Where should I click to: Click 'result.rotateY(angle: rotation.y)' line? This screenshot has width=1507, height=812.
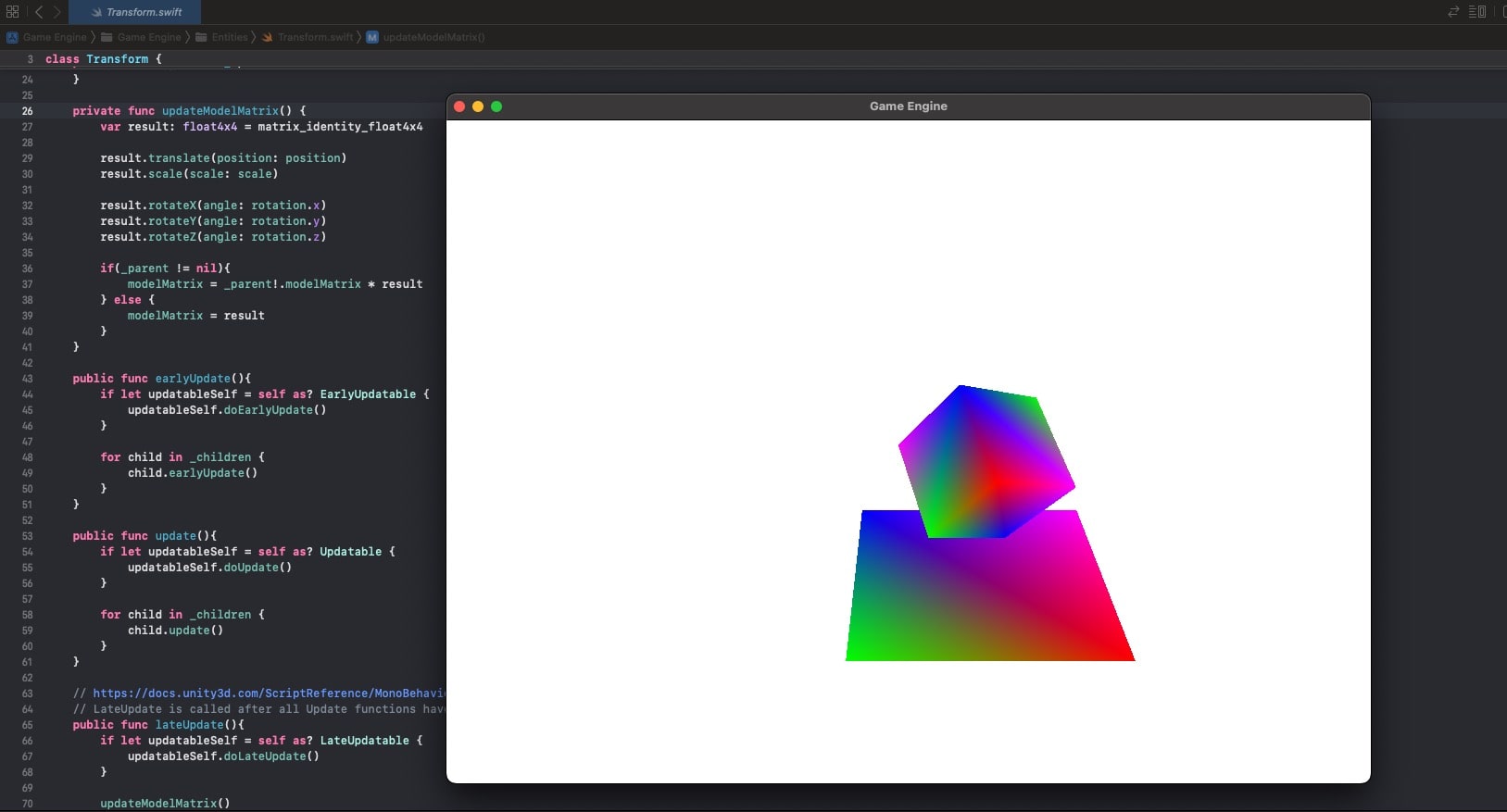tap(213, 221)
